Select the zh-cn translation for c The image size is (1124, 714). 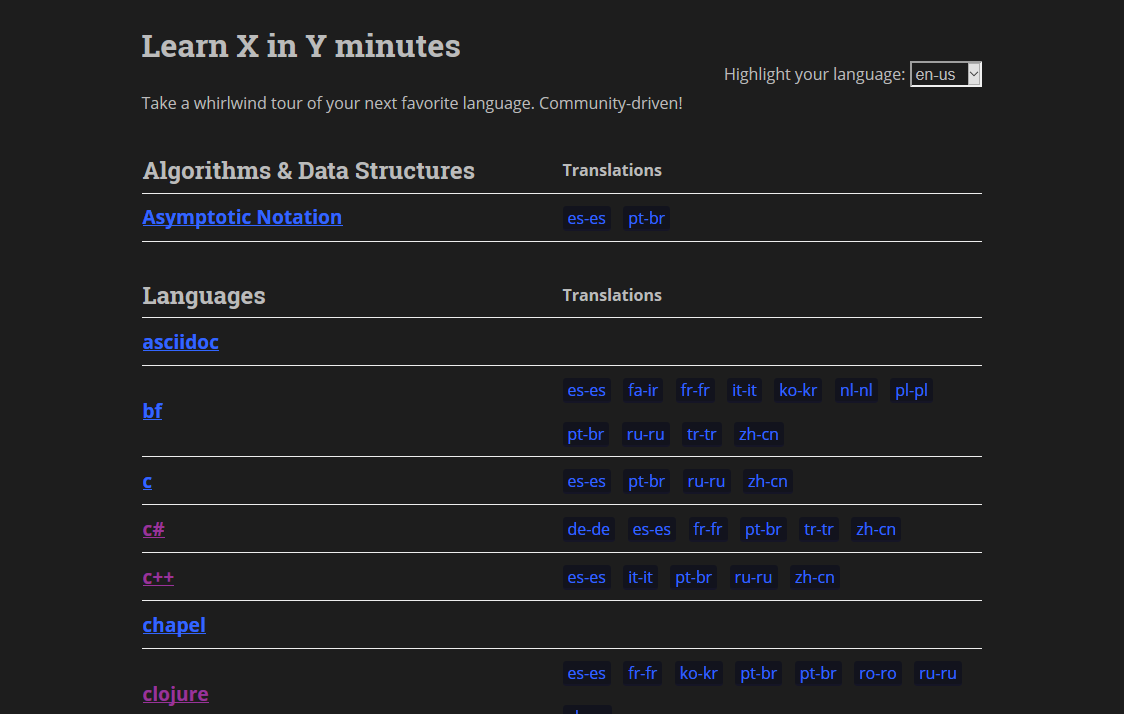pos(767,481)
